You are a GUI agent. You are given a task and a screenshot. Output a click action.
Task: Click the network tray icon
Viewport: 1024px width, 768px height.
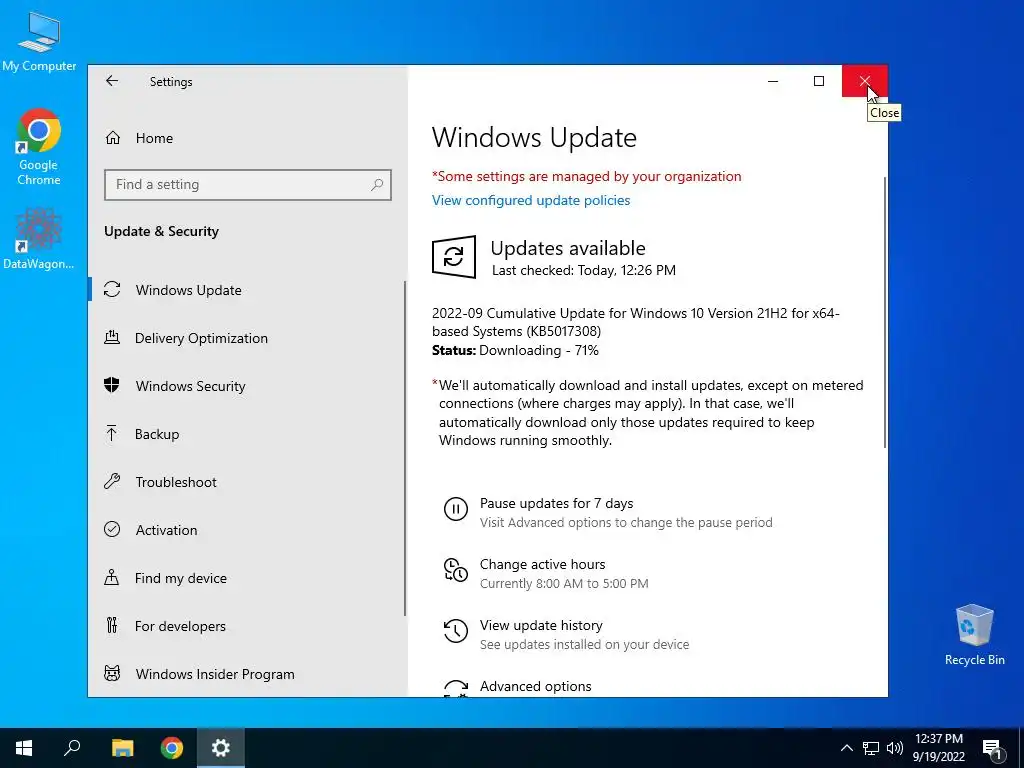click(871, 748)
